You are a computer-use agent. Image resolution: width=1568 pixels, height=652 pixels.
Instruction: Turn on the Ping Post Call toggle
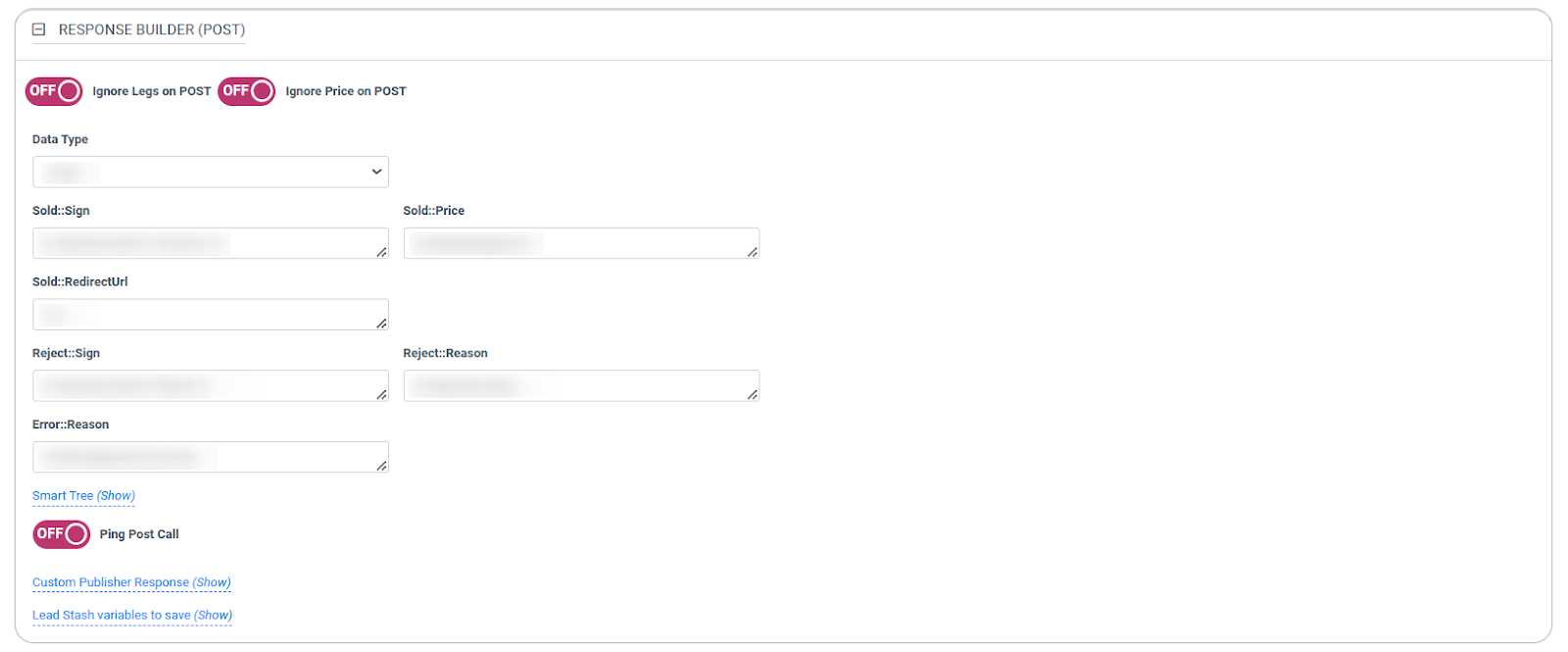(62, 534)
